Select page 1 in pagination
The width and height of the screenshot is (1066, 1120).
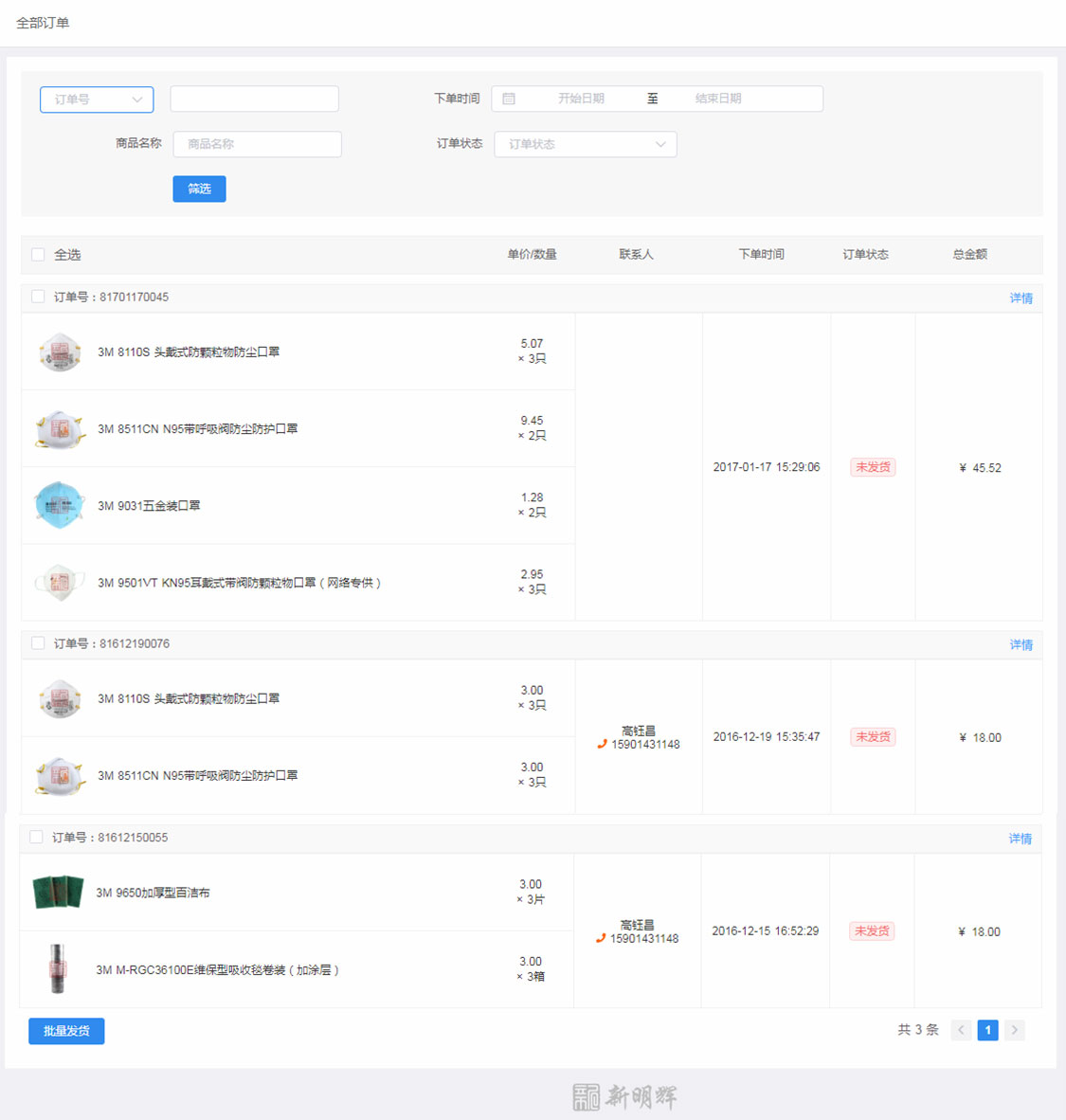pos(988,1030)
